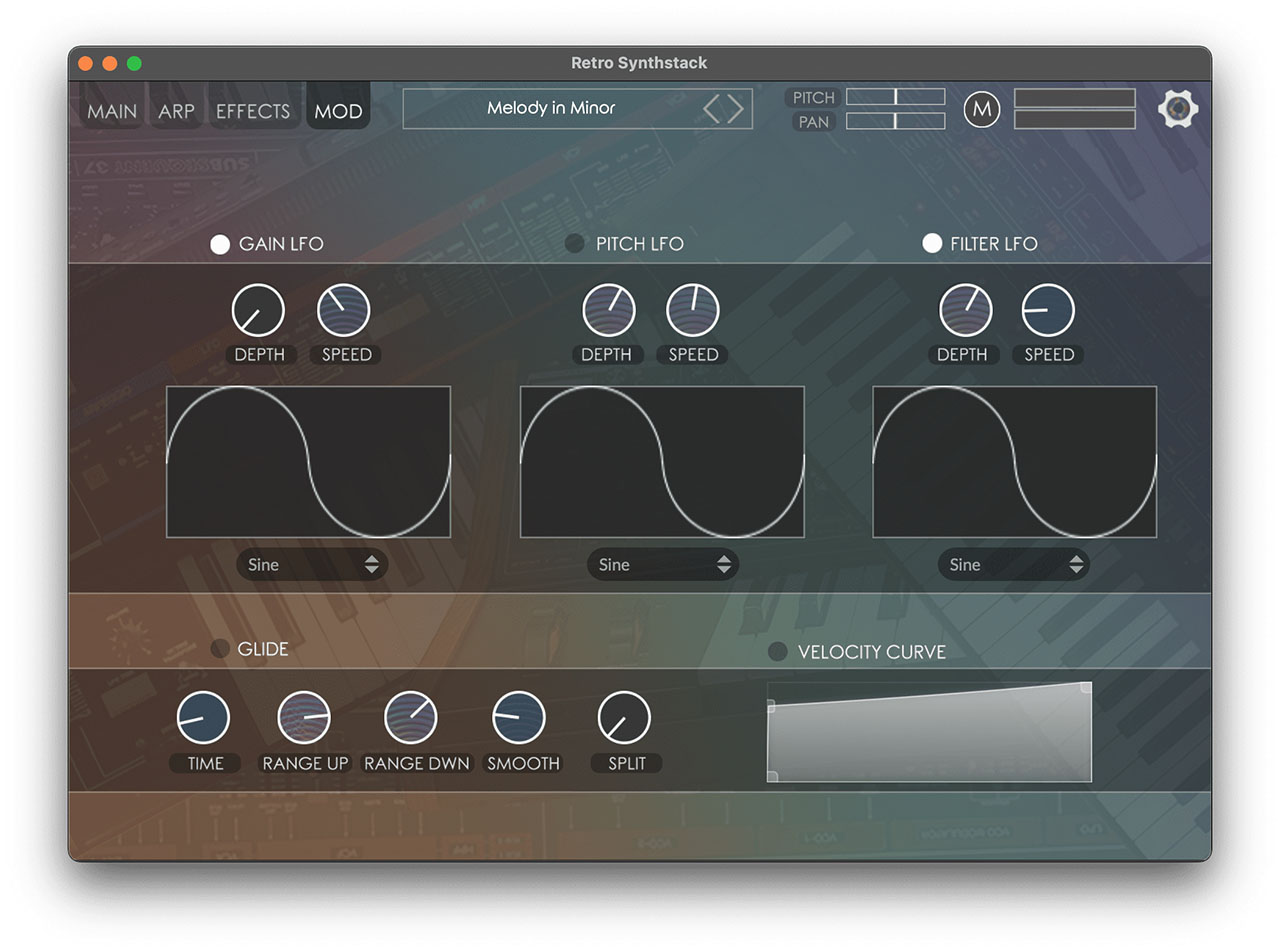The image size is (1280, 952).
Task: Switch to the MAIN tab
Action: [112, 111]
